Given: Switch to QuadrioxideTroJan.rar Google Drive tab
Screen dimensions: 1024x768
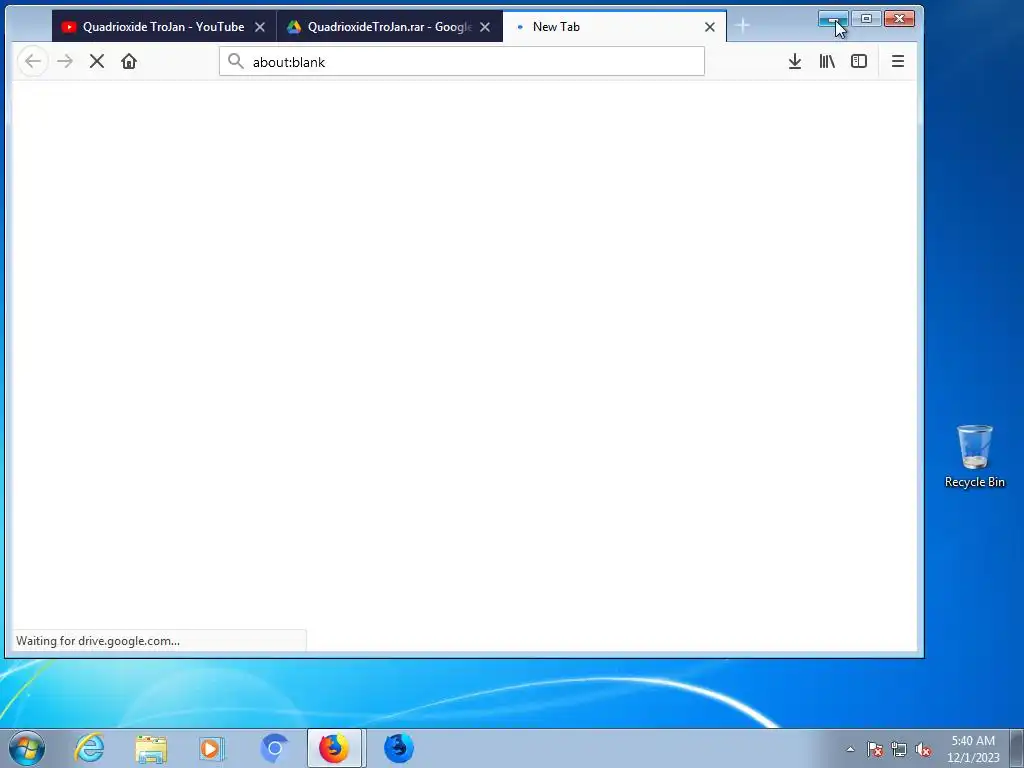Looking at the screenshot, I should tap(389, 27).
